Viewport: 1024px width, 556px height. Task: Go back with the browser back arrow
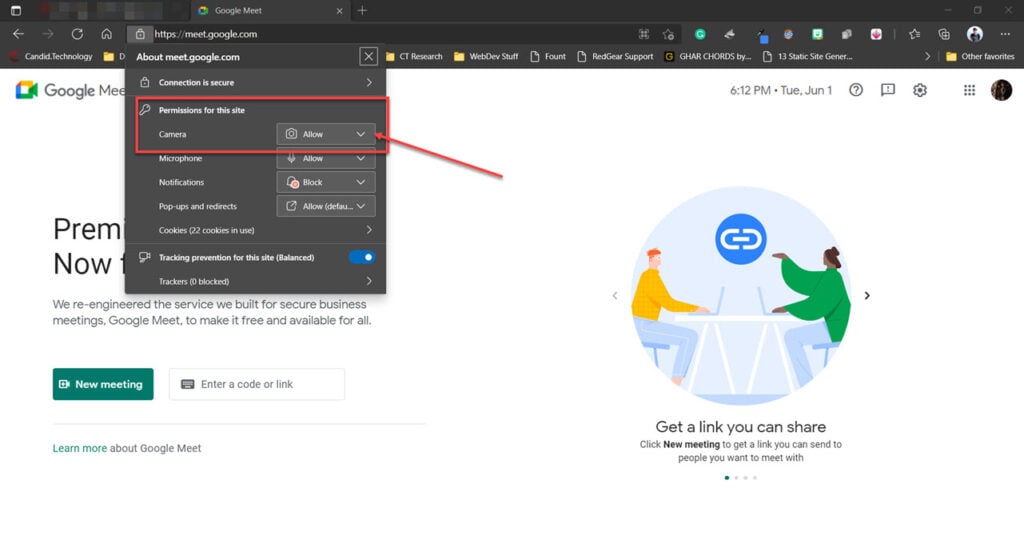click(x=18, y=34)
